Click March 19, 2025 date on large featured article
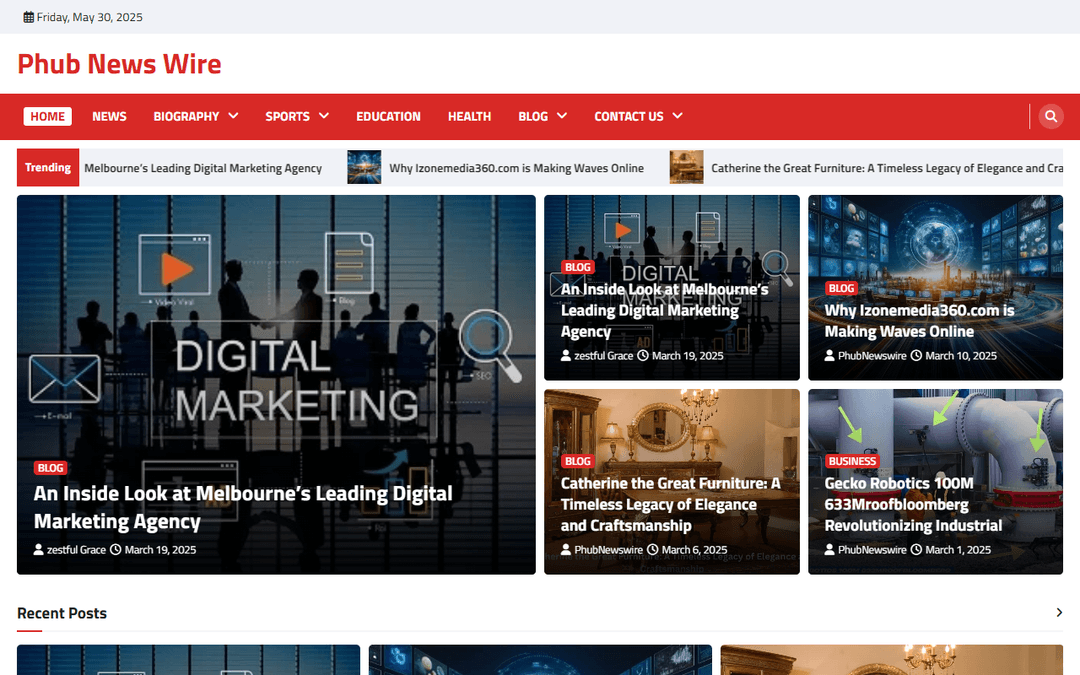 coord(154,550)
